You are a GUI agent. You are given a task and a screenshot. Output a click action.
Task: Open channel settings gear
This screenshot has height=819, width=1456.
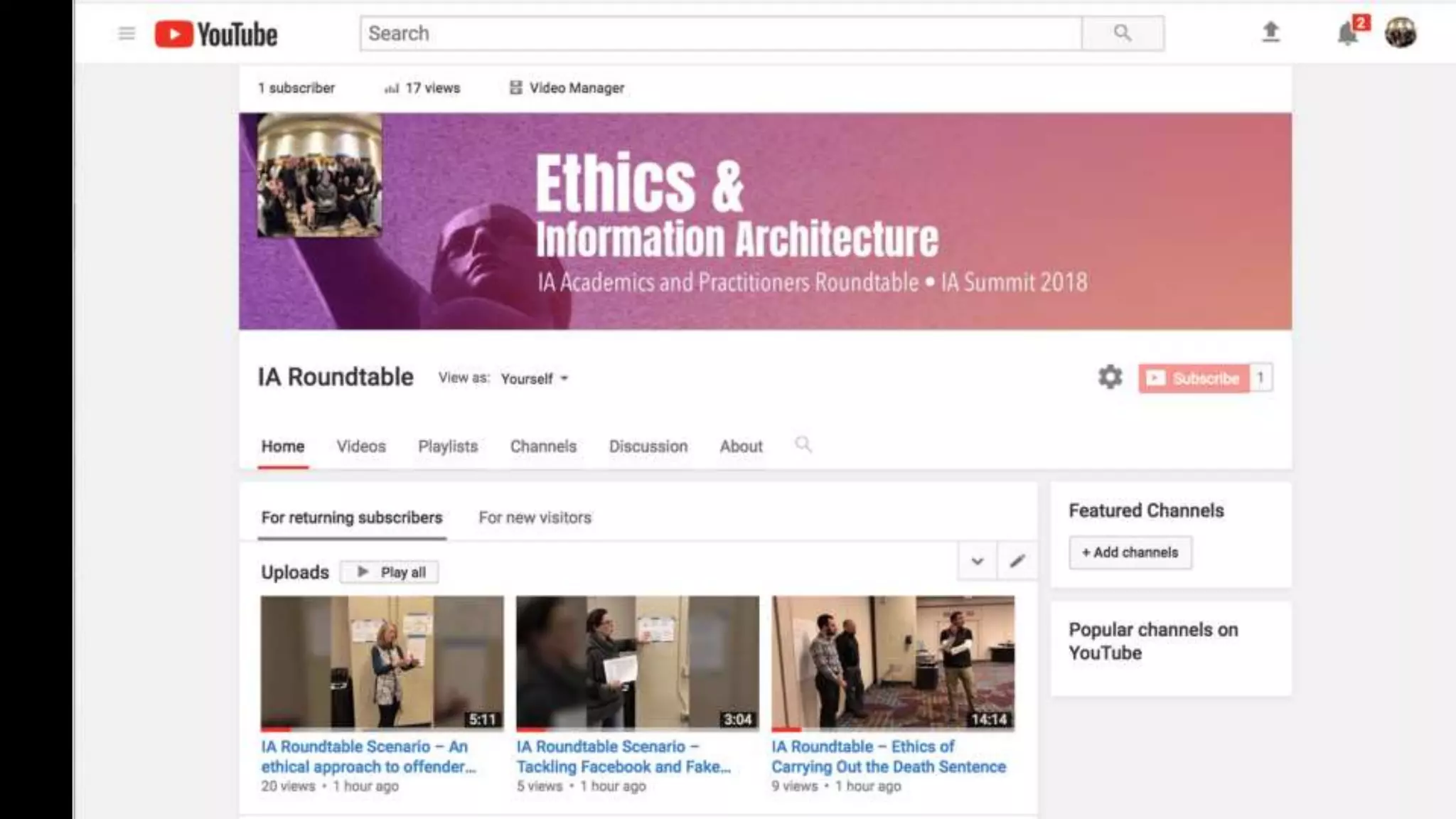tap(1110, 377)
